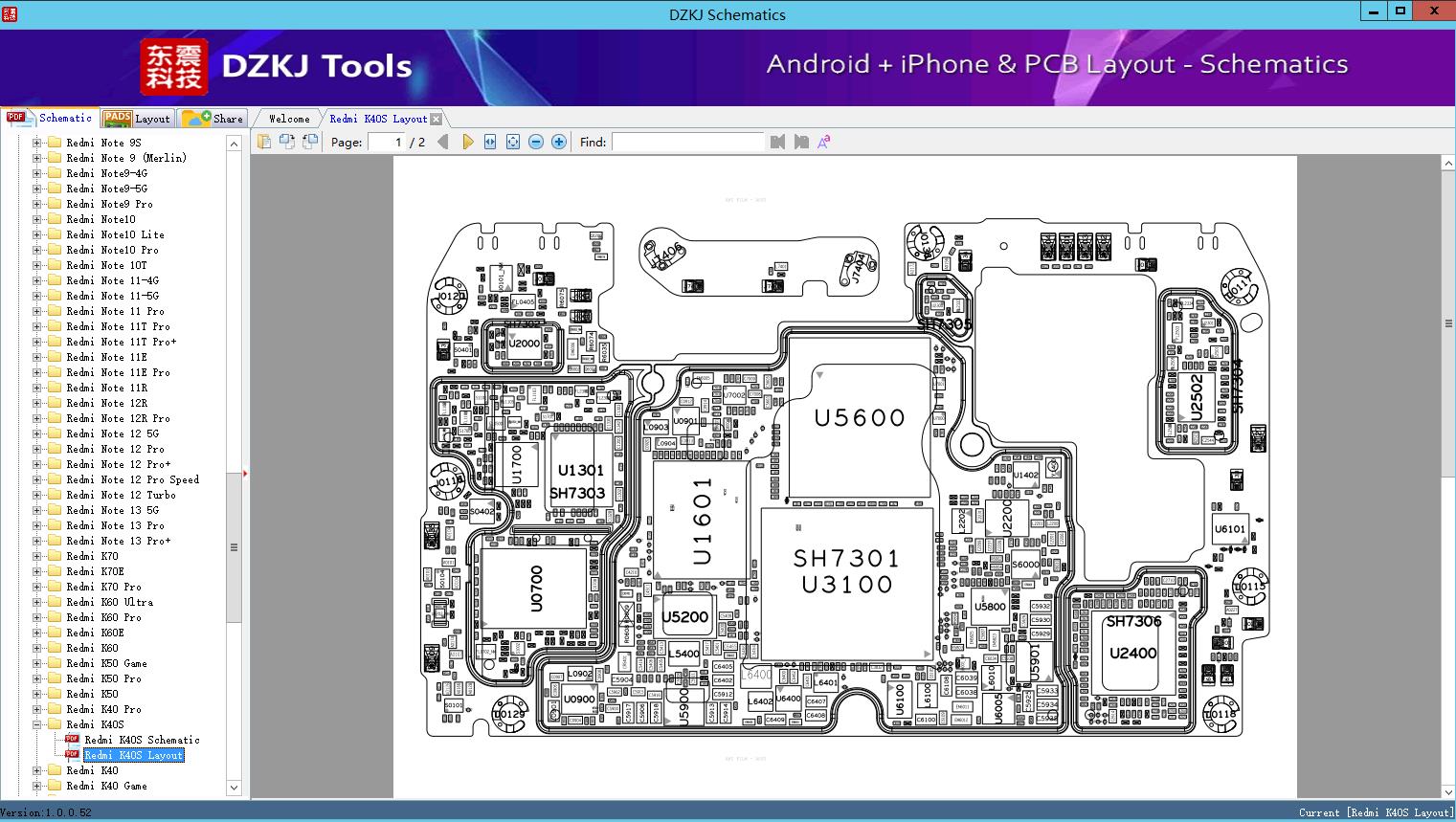Expand the Redmi Note 9S folder
1456x822 pixels.
coord(36,143)
